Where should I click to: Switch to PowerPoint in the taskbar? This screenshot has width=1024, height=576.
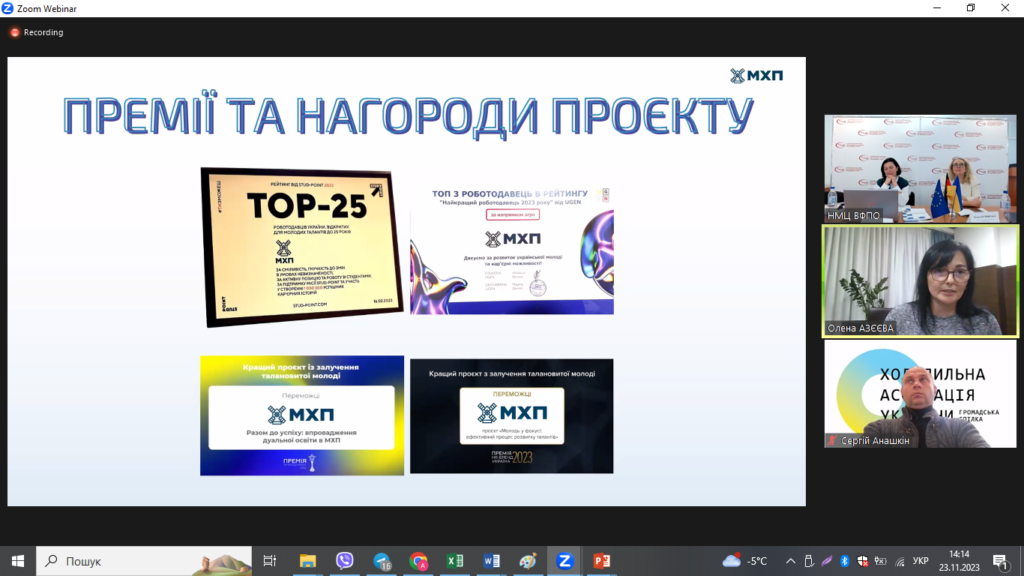[601, 561]
